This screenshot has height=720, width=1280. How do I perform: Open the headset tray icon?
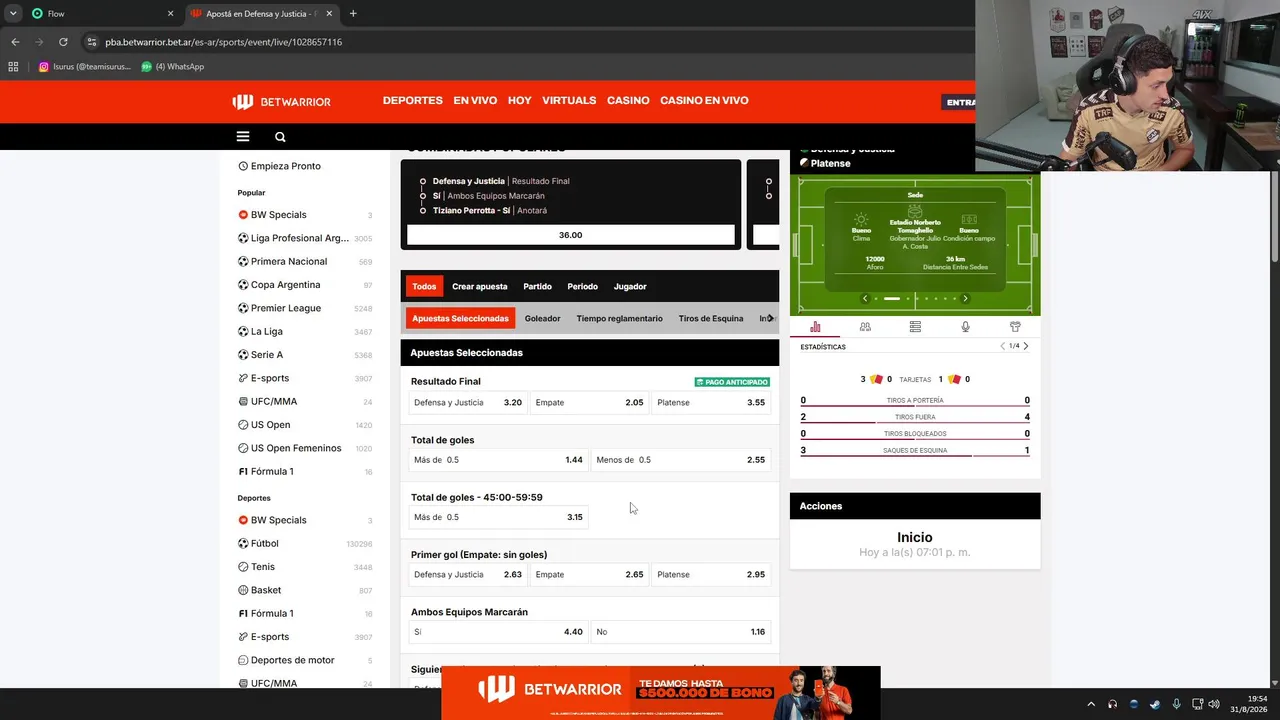pyautogui.click(x=1112, y=704)
